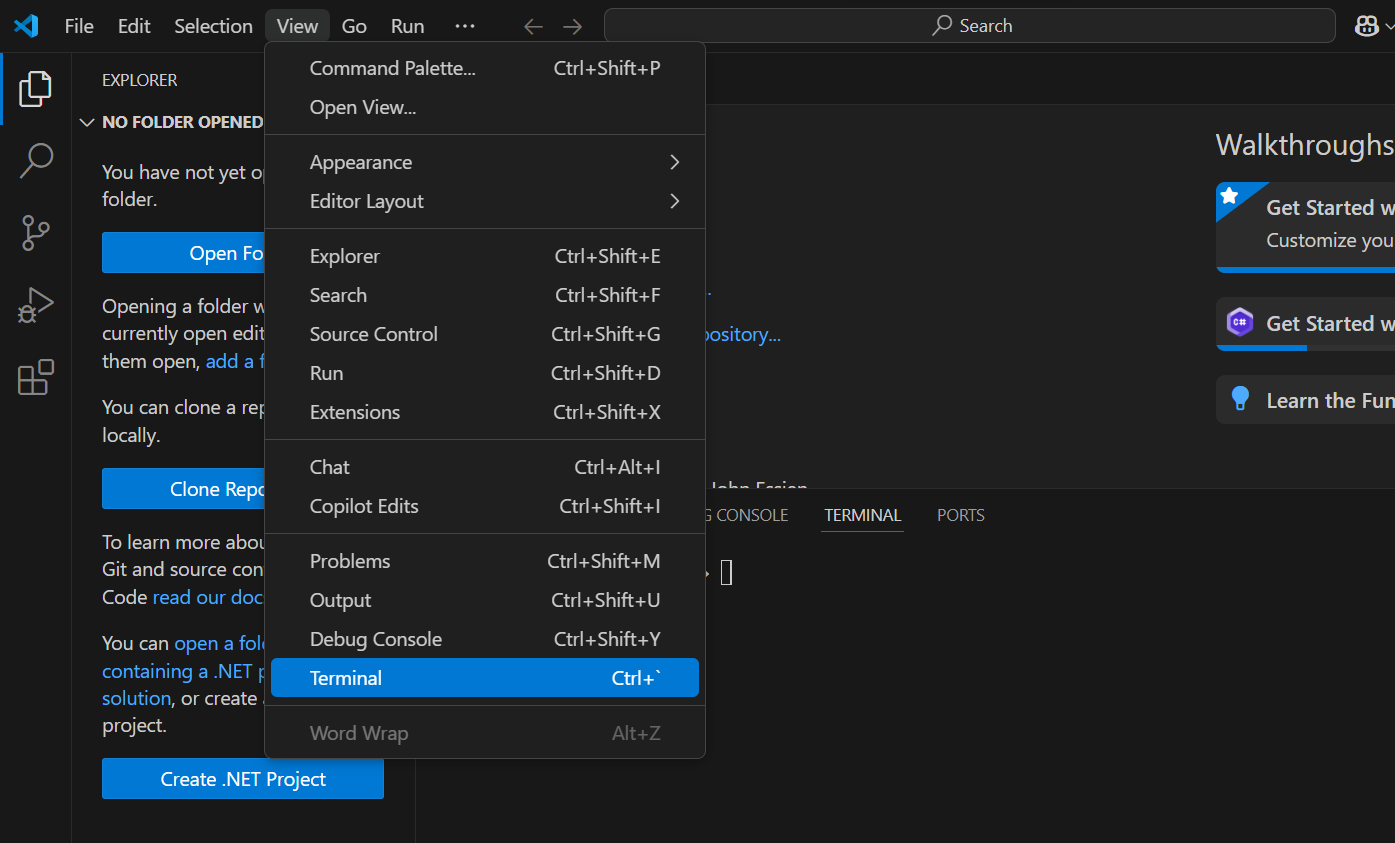The height and width of the screenshot is (843, 1395).
Task: Expand the Editor Layout submenu
Action: [485, 201]
